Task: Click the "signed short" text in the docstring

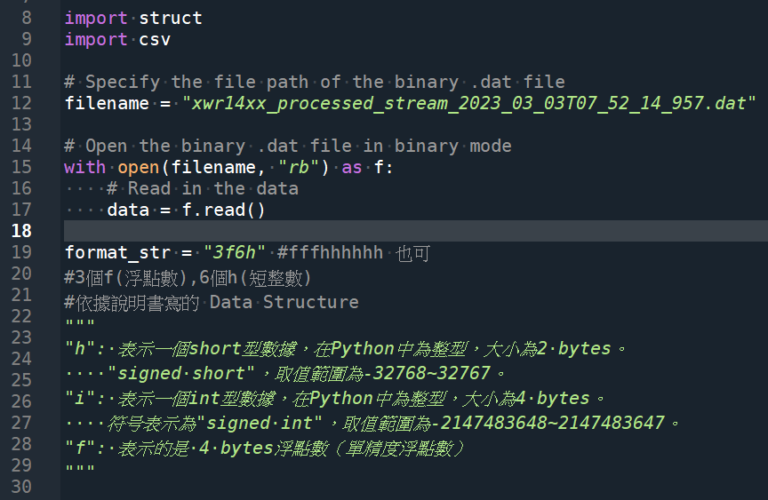Action: click(181, 374)
